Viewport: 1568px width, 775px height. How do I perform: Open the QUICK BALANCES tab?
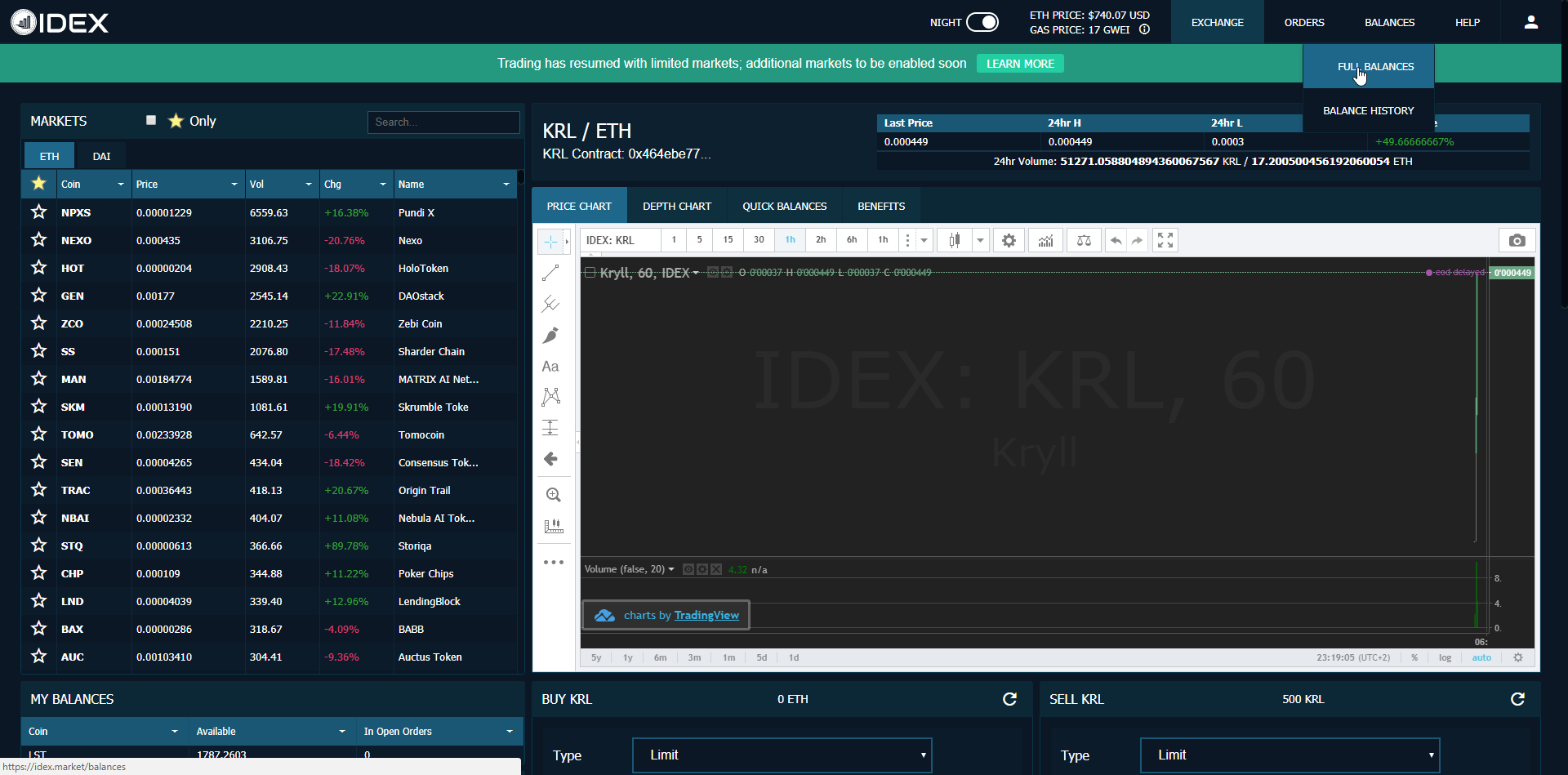785,206
